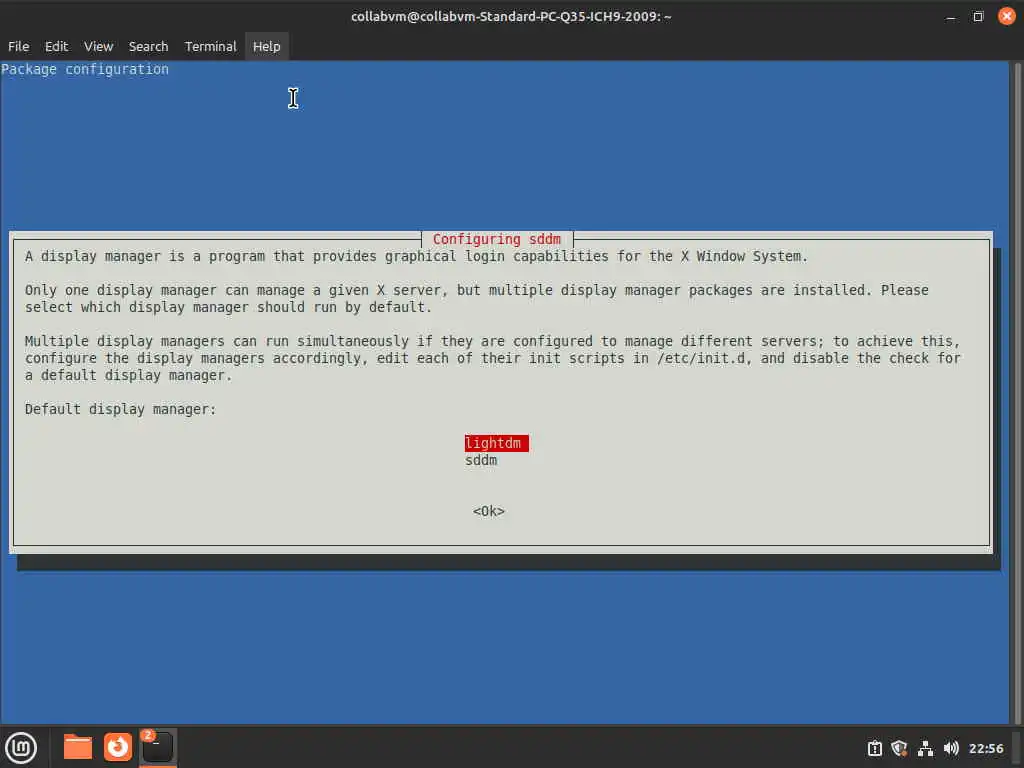Open the update manager shield tray icon
Viewport: 1024px width, 768px height.
click(x=899, y=748)
